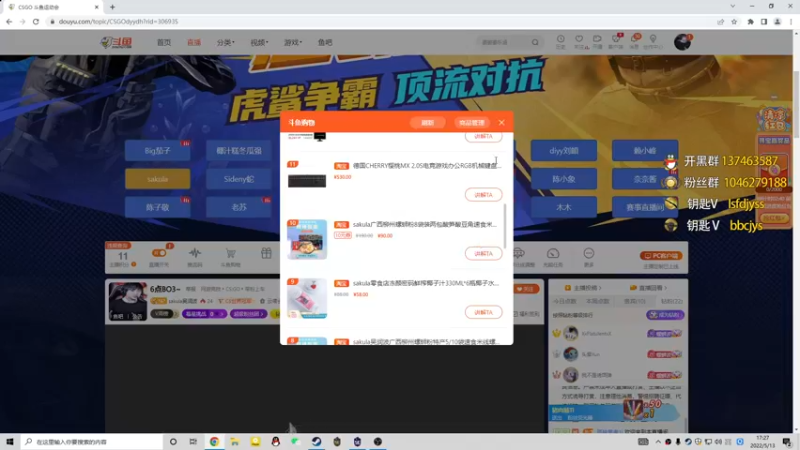Image resolution: width=800 pixels, height=450 pixels.
Task: Open the gift box toolbar icon
Action: tap(266, 254)
